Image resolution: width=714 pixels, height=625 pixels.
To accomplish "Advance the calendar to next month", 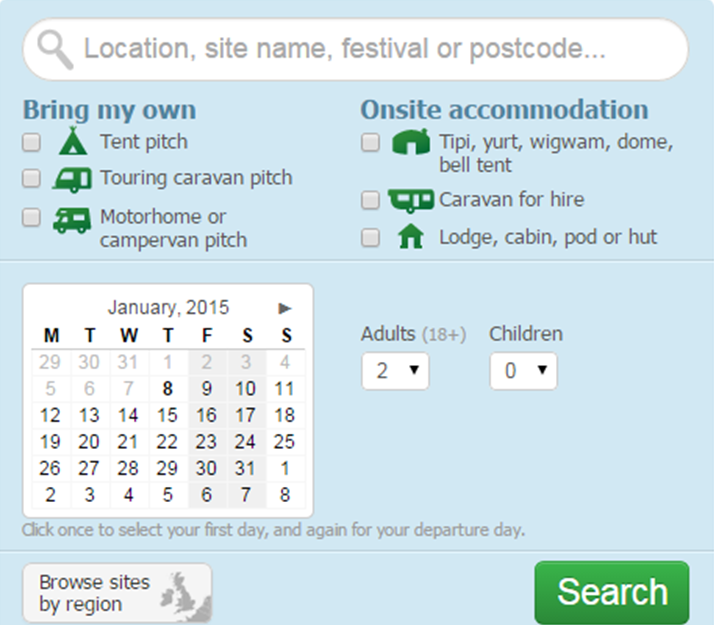I will click(285, 308).
